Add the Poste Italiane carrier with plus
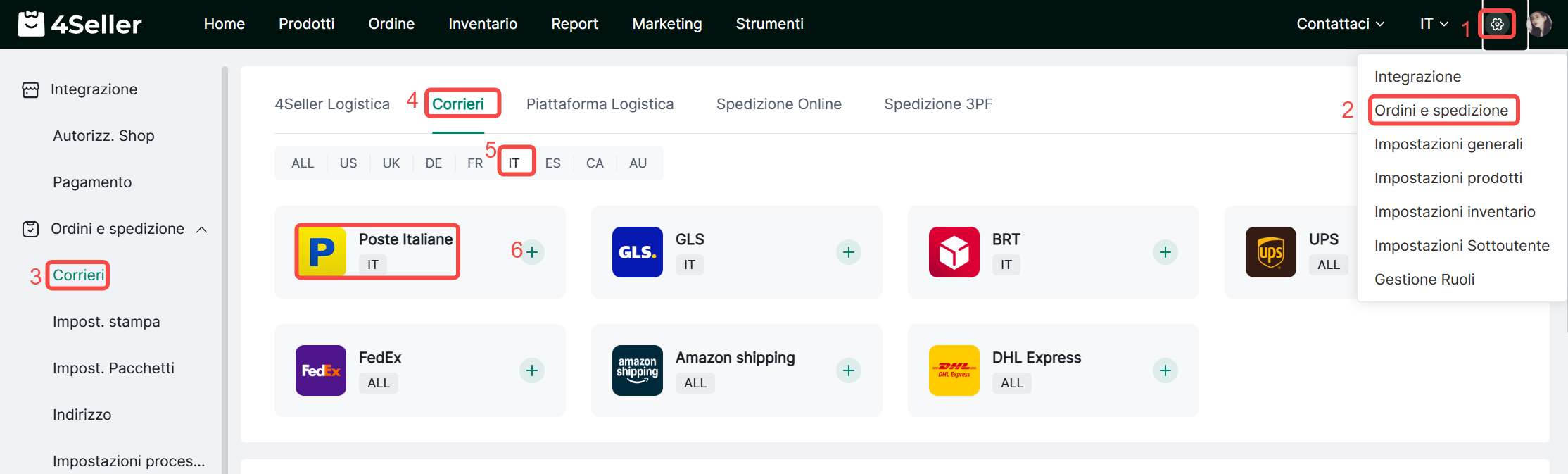1568x474 pixels. 532,252
